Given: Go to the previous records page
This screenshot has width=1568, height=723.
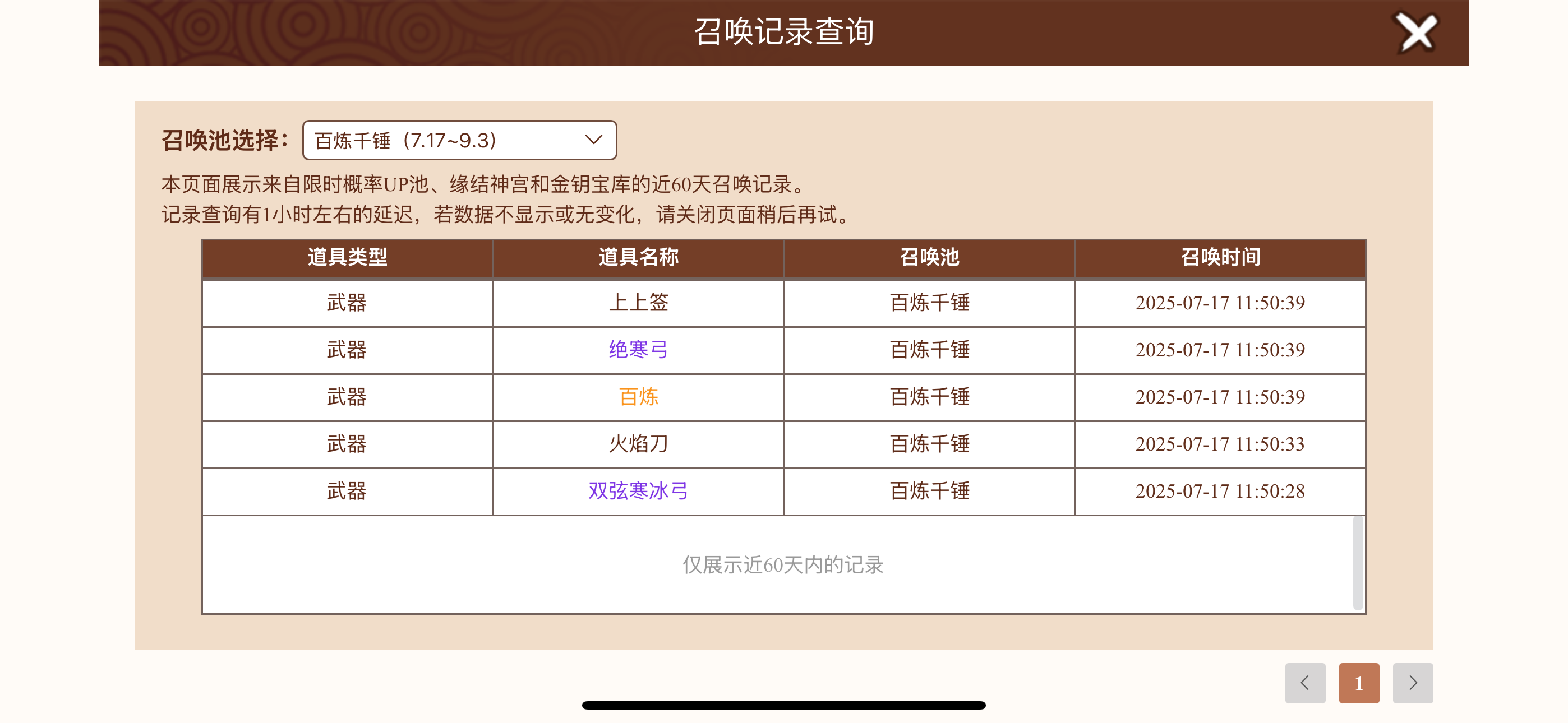Looking at the screenshot, I should [x=1305, y=683].
